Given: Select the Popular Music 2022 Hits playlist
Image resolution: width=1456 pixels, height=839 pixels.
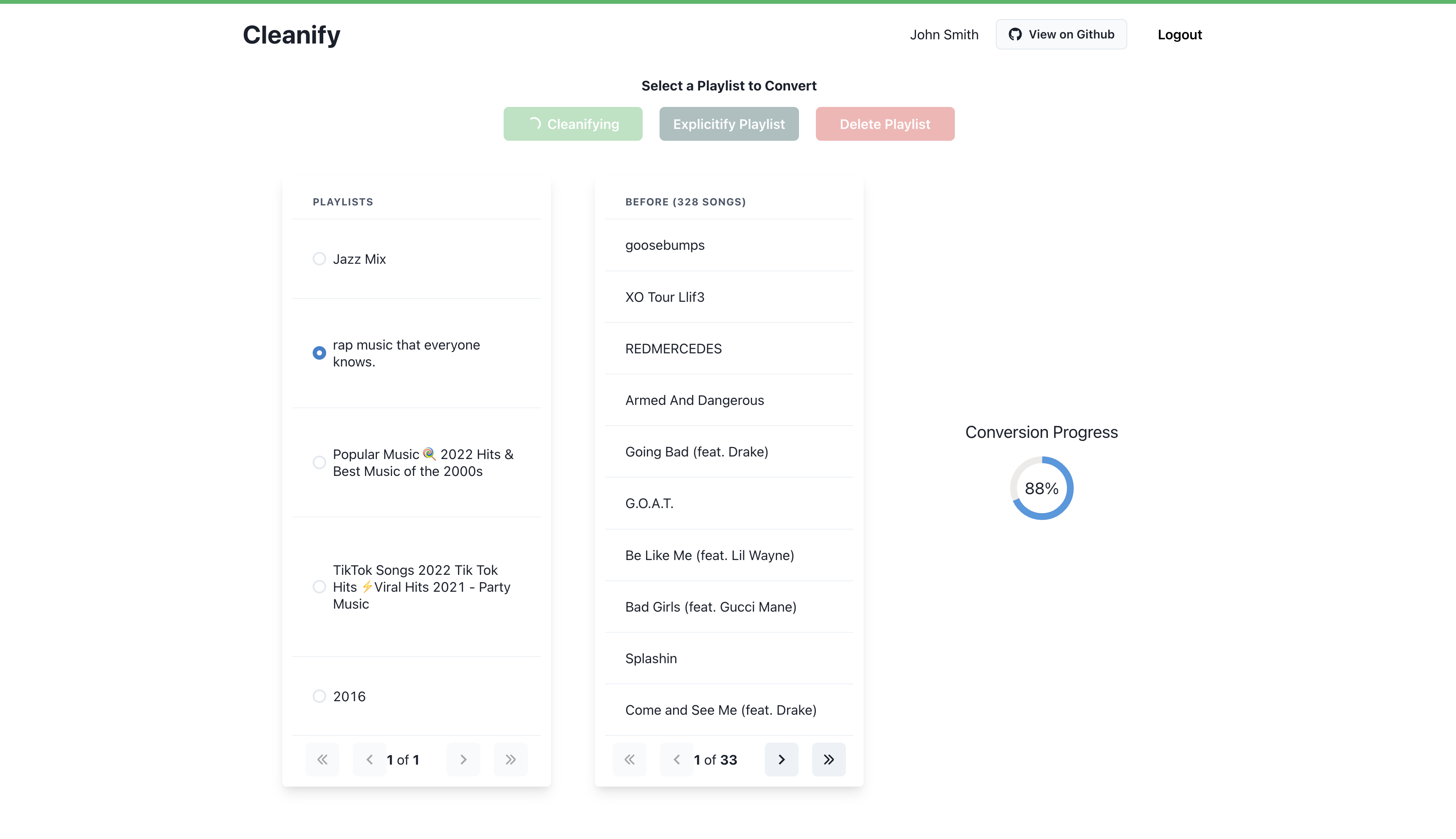Looking at the screenshot, I should [x=319, y=462].
